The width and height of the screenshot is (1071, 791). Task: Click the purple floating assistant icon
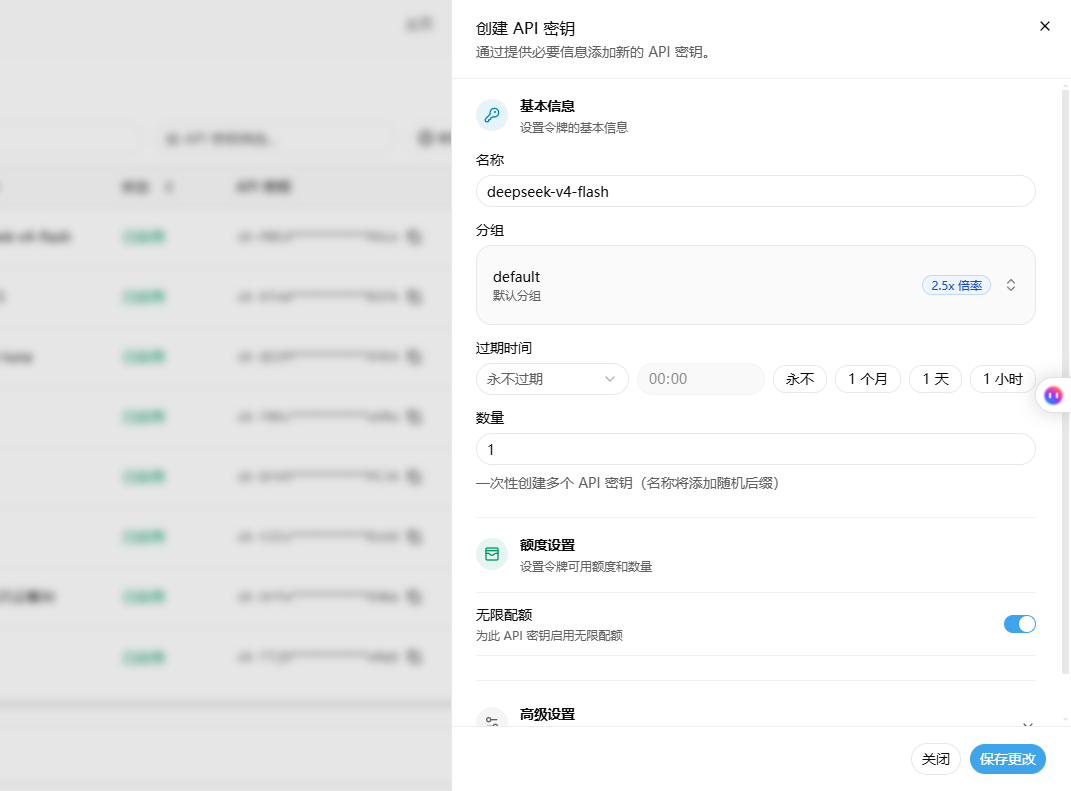(1053, 395)
